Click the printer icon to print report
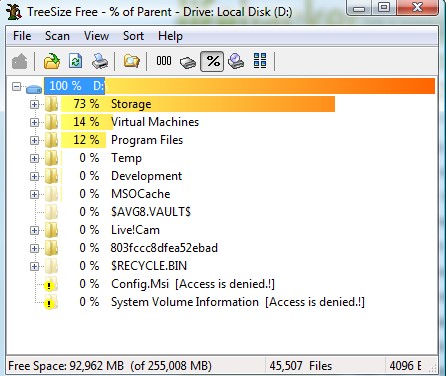The image size is (446, 376). [100, 61]
